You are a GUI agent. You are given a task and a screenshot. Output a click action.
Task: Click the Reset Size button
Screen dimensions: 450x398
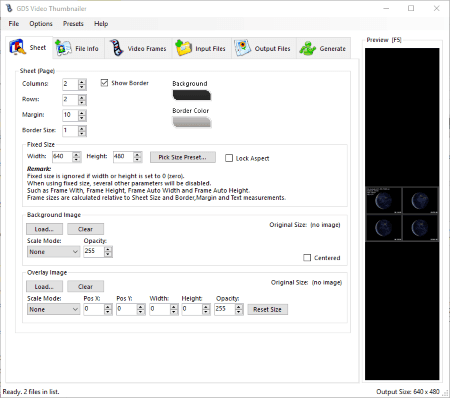(267, 309)
